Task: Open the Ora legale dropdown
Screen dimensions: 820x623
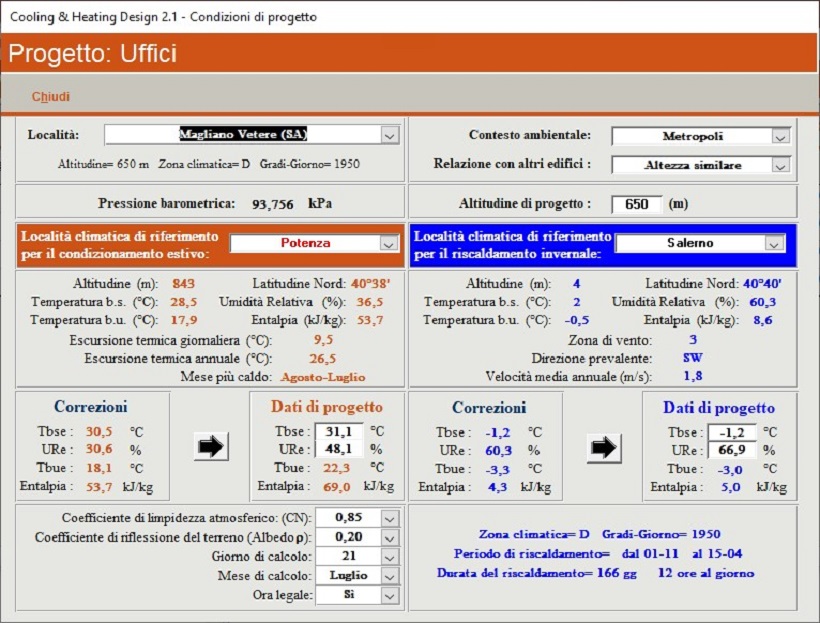Action: (390, 596)
